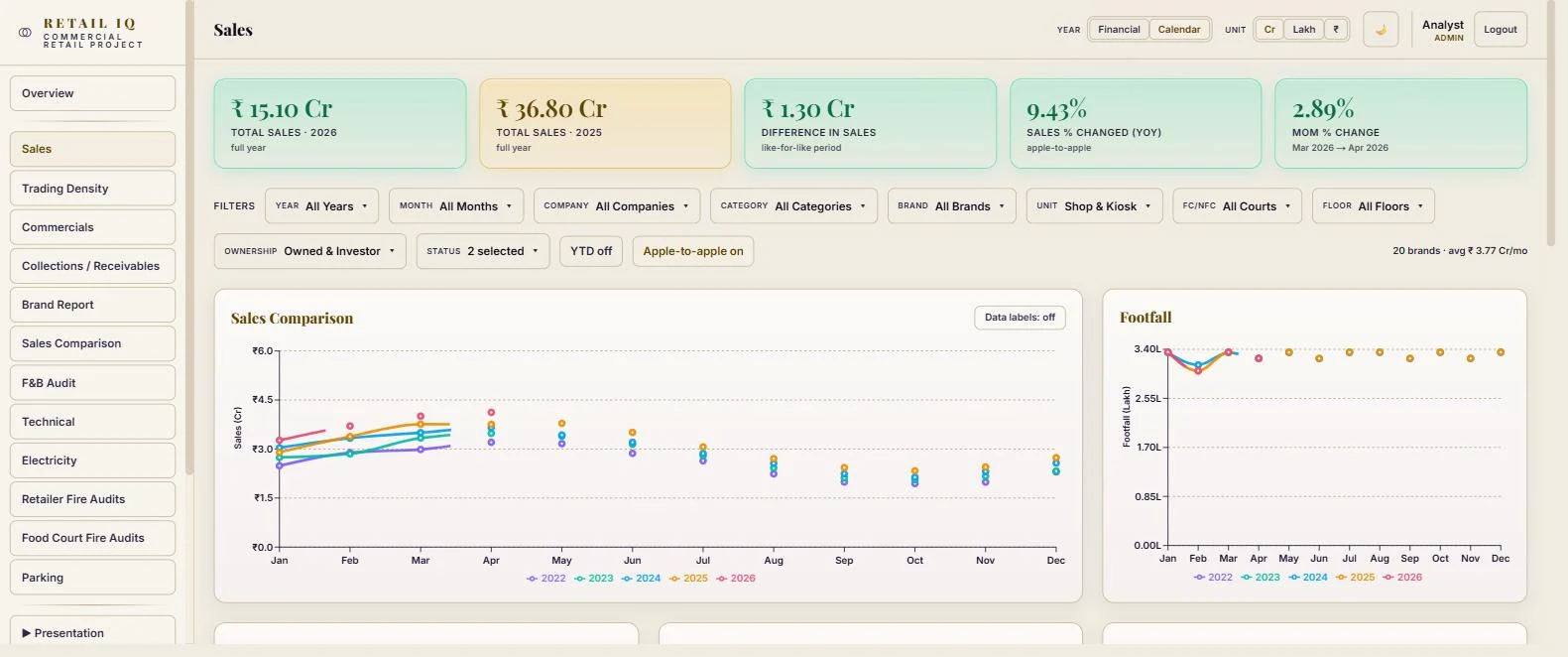Open the Month All Months dropdown

[456, 206]
